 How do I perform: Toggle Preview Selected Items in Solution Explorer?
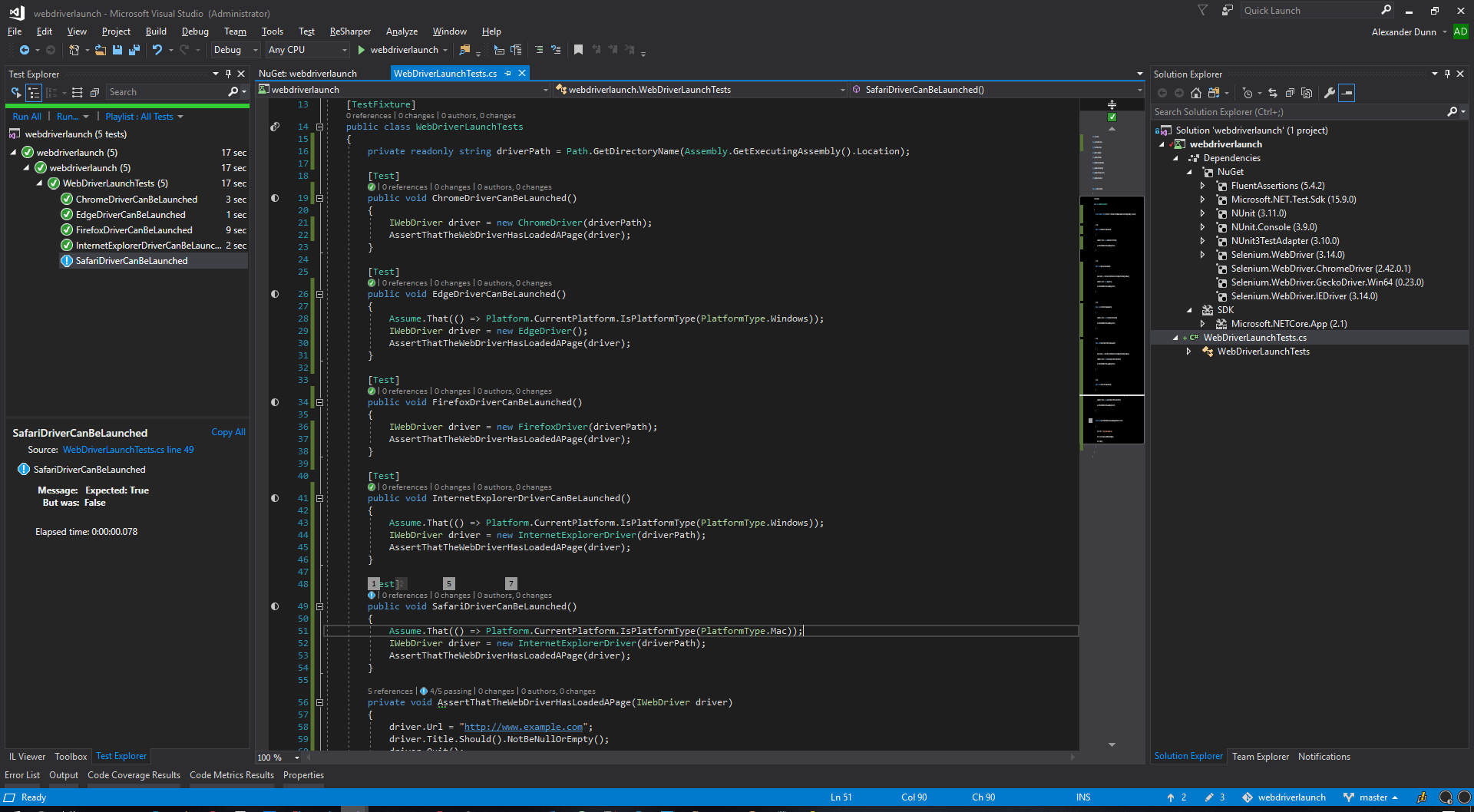[x=1347, y=93]
